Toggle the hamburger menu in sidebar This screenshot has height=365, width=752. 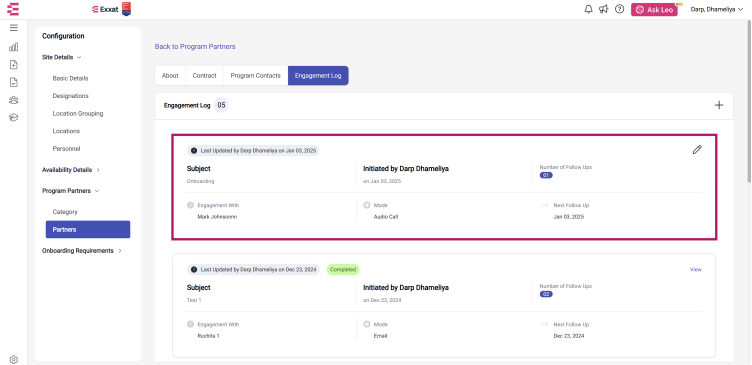[13, 28]
